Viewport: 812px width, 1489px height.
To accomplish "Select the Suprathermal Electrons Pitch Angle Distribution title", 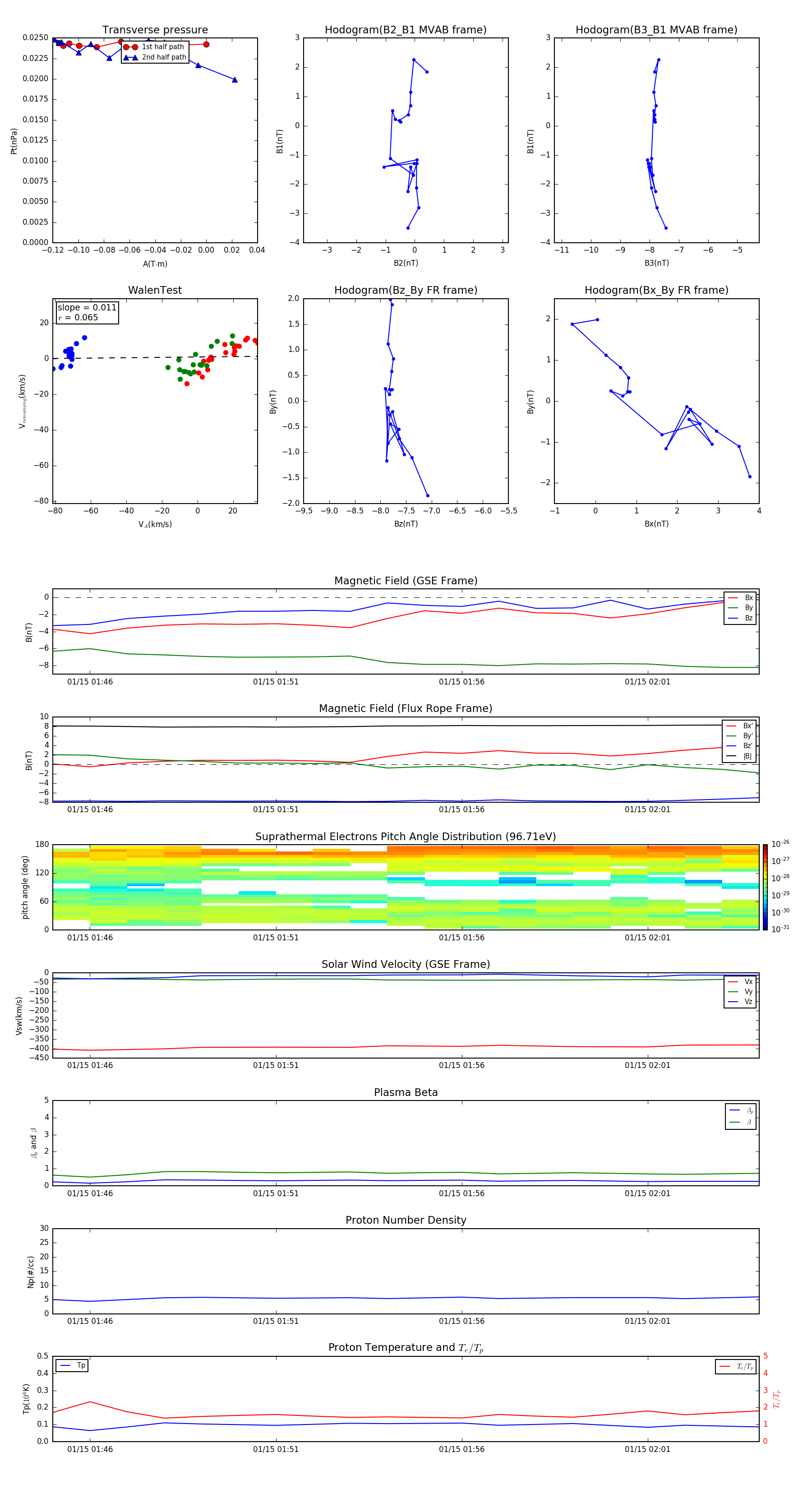I will coord(406,837).
